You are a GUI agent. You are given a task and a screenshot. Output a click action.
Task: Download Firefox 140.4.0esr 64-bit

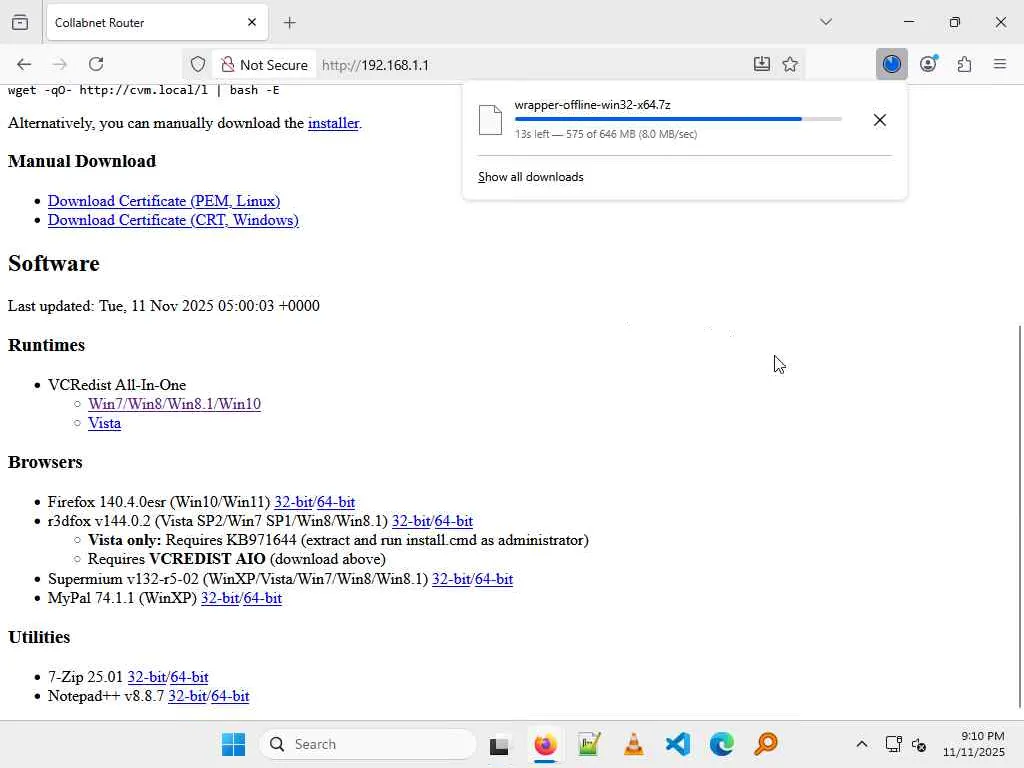(x=336, y=502)
